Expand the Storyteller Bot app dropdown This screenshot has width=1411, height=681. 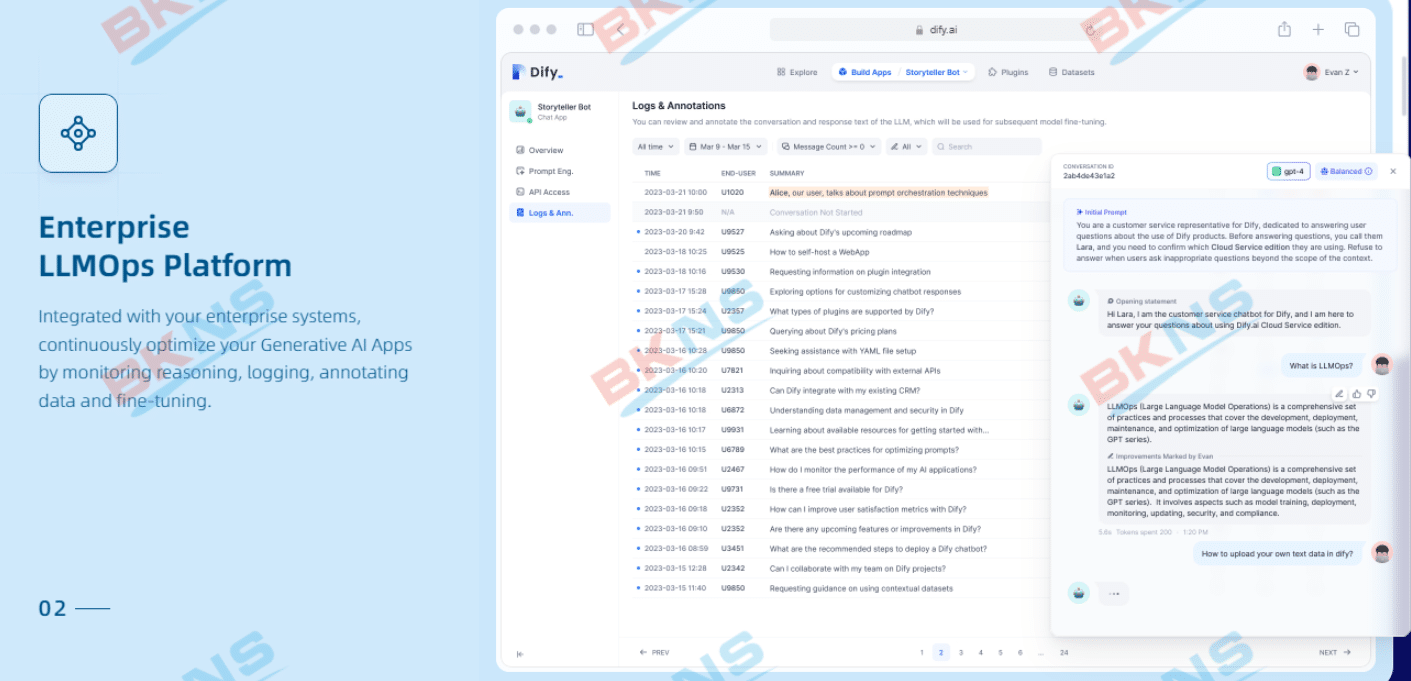click(937, 72)
